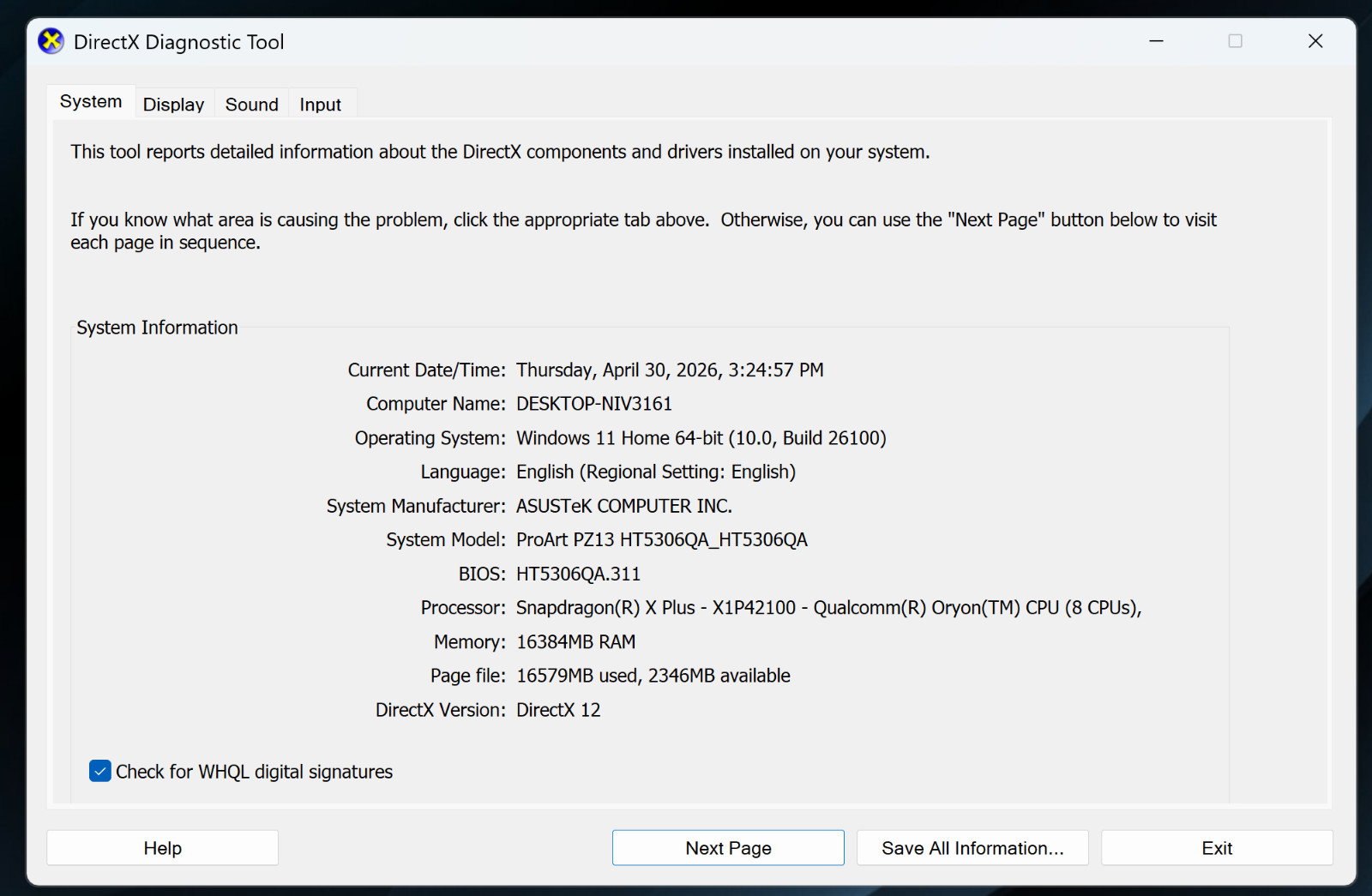Click the Help button
1372x896 pixels.
pos(163,847)
